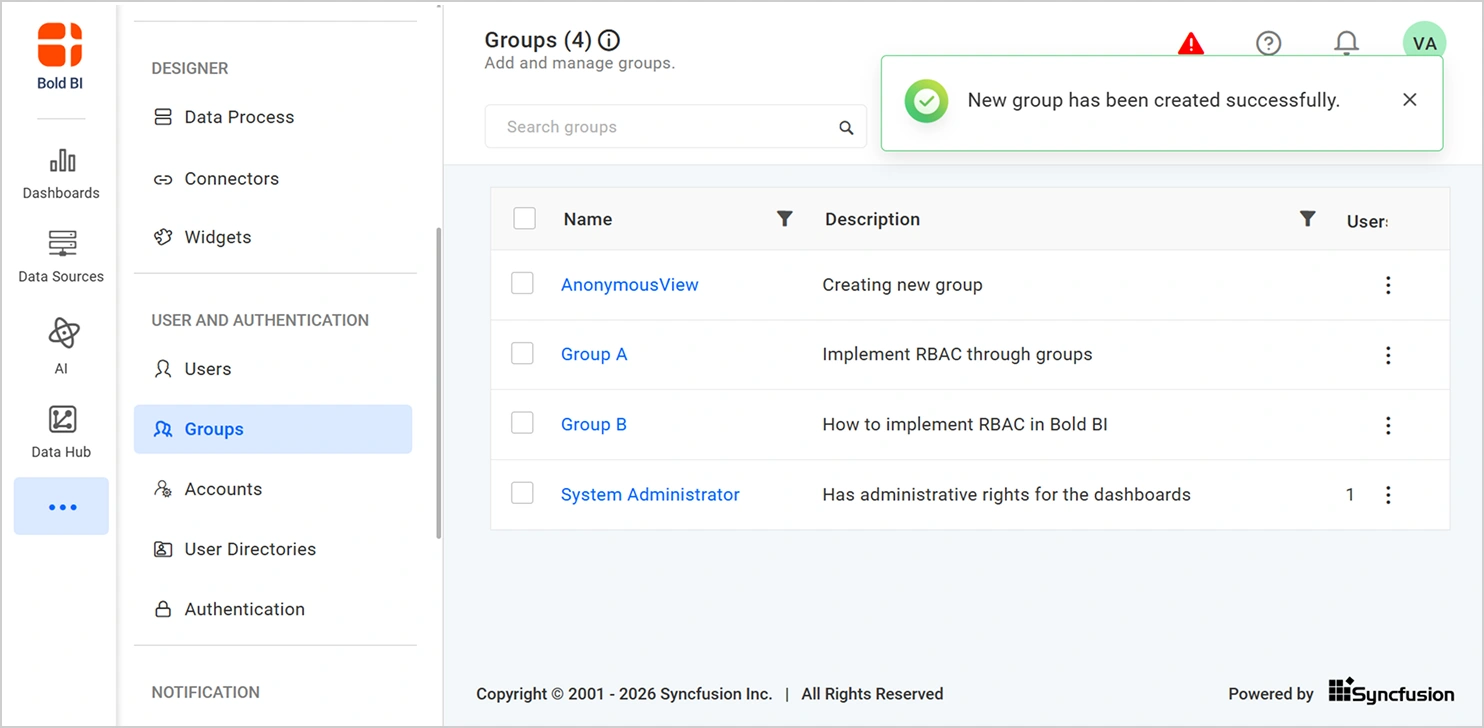1484x728 pixels.
Task: Go to User Directories settings
Action: point(273,549)
